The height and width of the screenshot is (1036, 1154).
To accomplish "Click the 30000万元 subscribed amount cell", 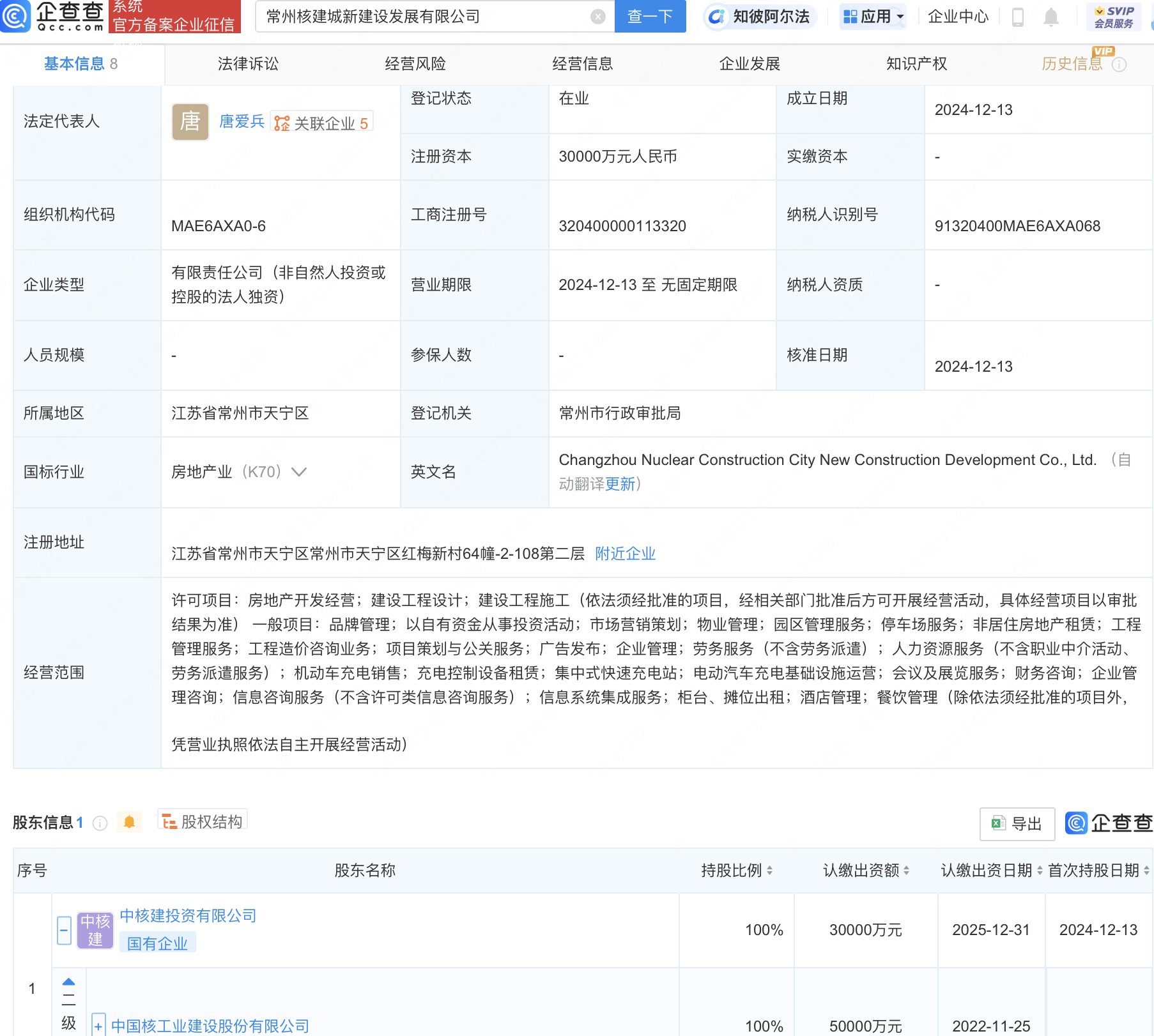I will (866, 930).
